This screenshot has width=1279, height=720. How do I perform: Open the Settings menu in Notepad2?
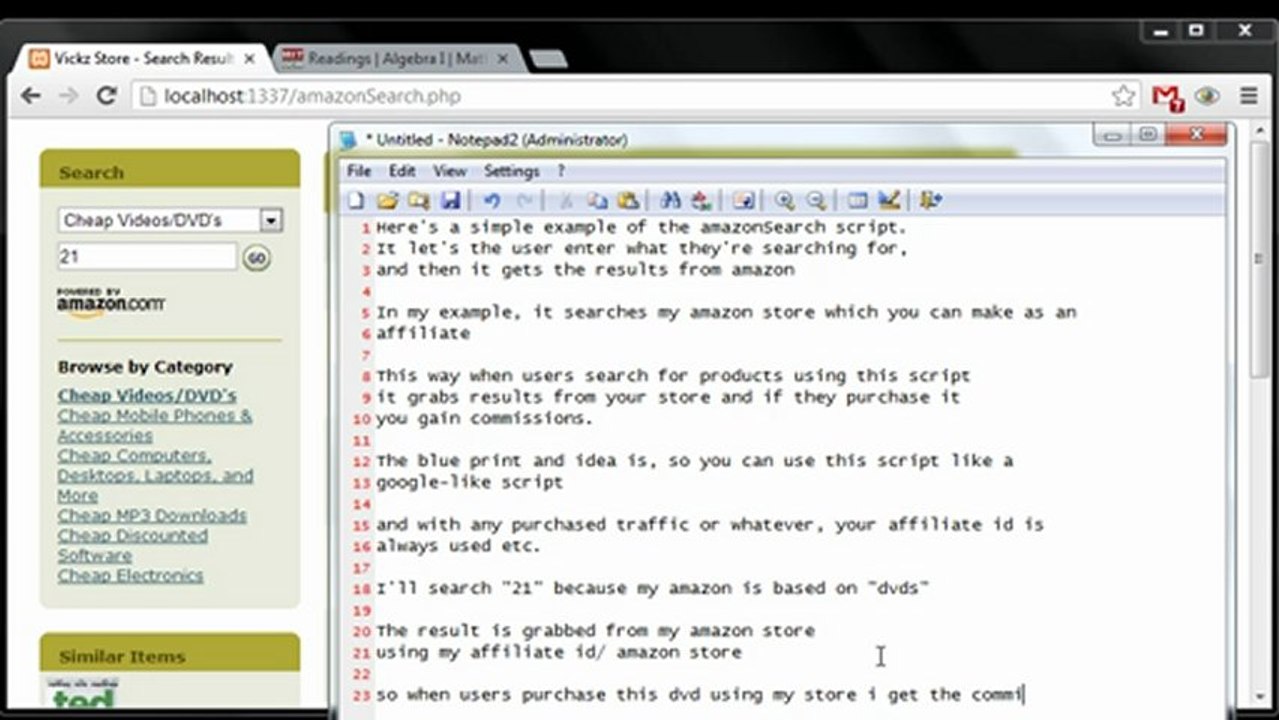point(512,171)
